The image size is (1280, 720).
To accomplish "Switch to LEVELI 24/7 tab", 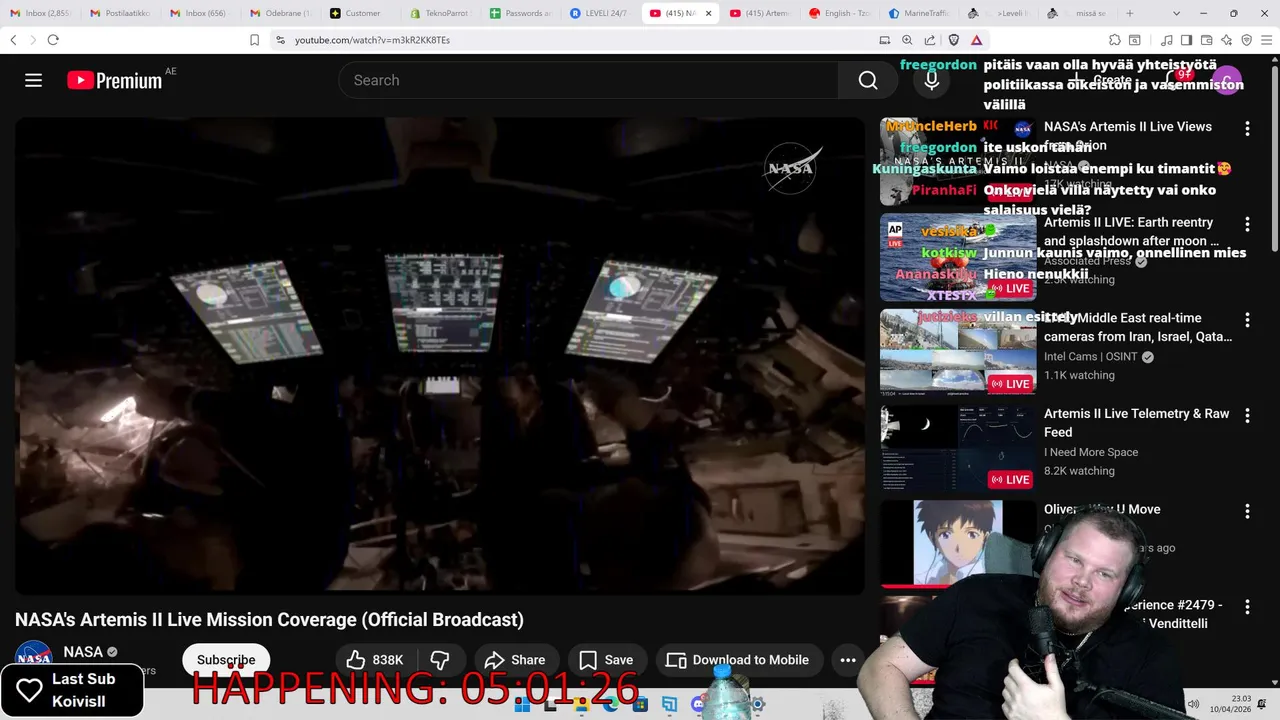I will 600,13.
